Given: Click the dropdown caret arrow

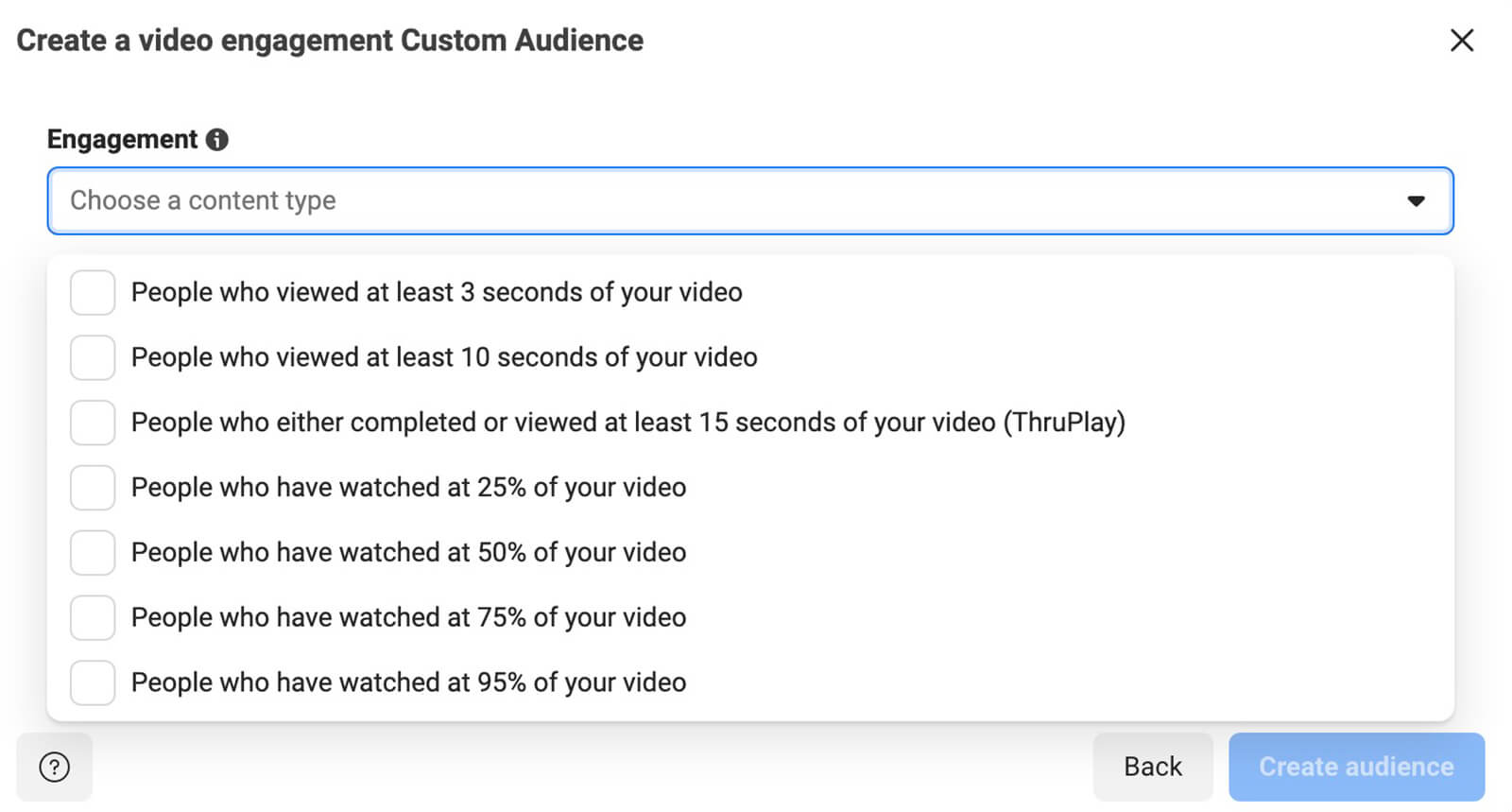Looking at the screenshot, I should coord(1415,201).
